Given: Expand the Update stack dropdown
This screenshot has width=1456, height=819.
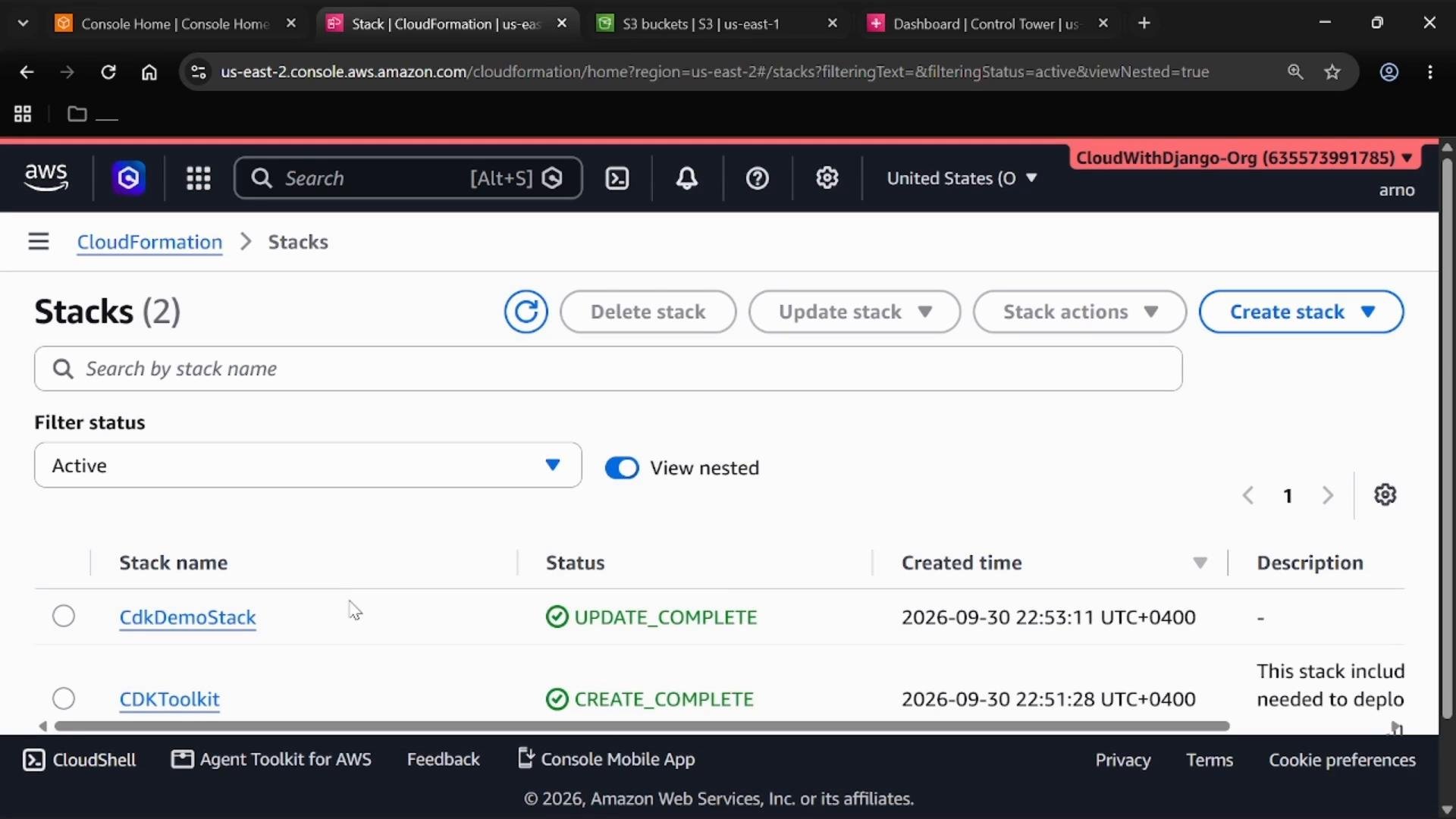Looking at the screenshot, I should (854, 312).
